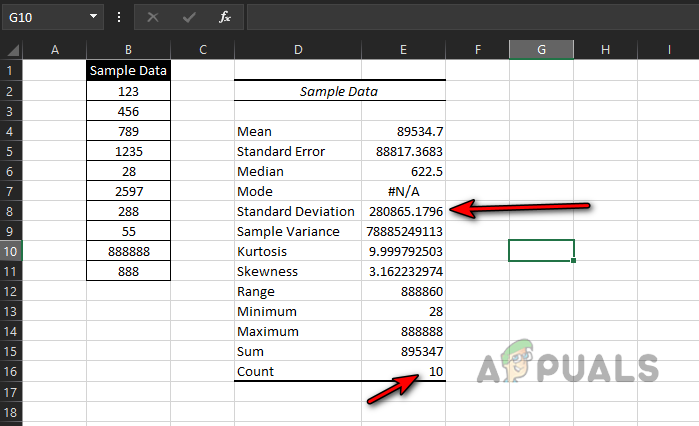This screenshot has height=426, width=699.
Task: Click the three-dot formula bar resize handle
Action: [120, 17]
